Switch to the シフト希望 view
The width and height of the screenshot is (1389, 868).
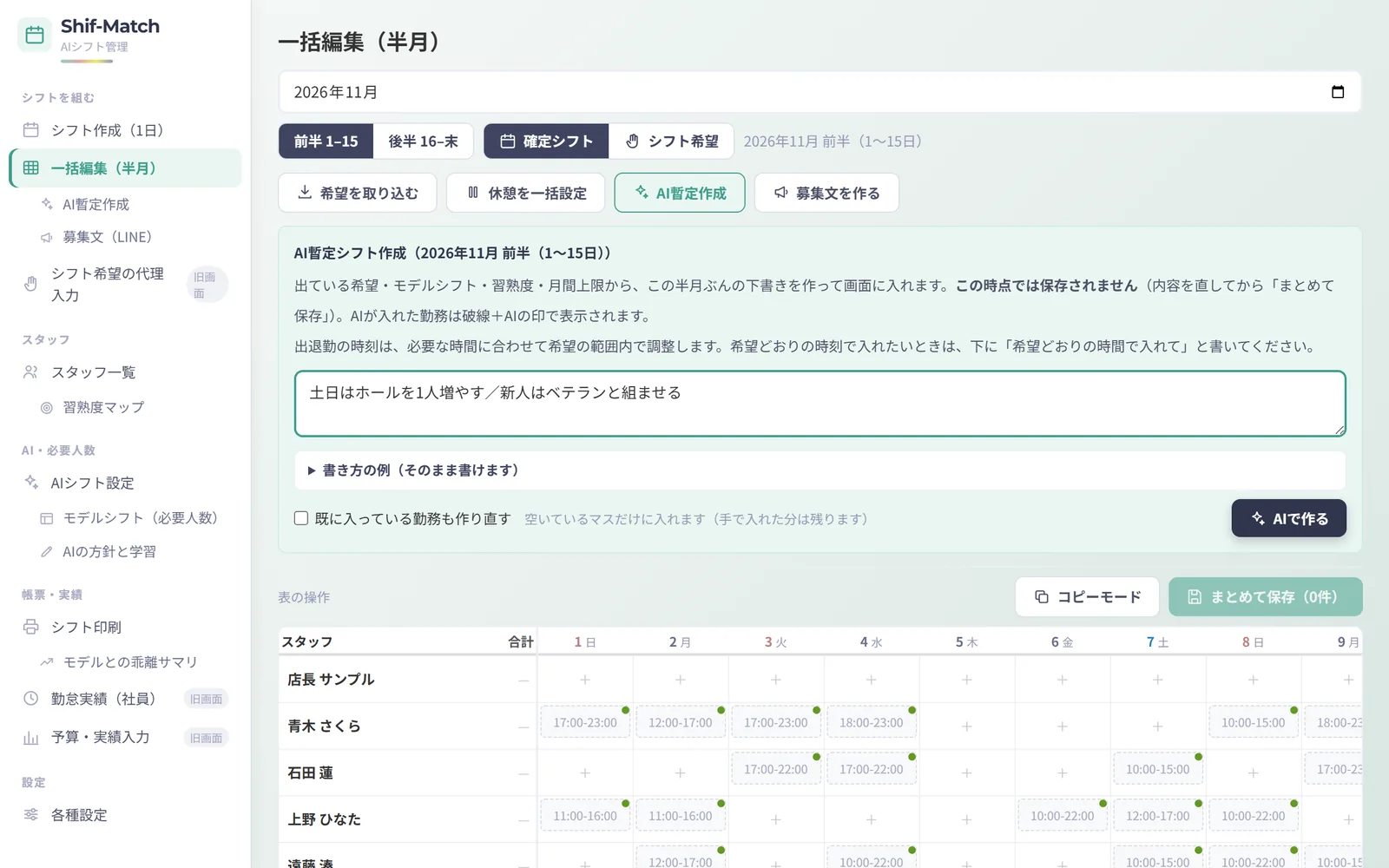(671, 141)
